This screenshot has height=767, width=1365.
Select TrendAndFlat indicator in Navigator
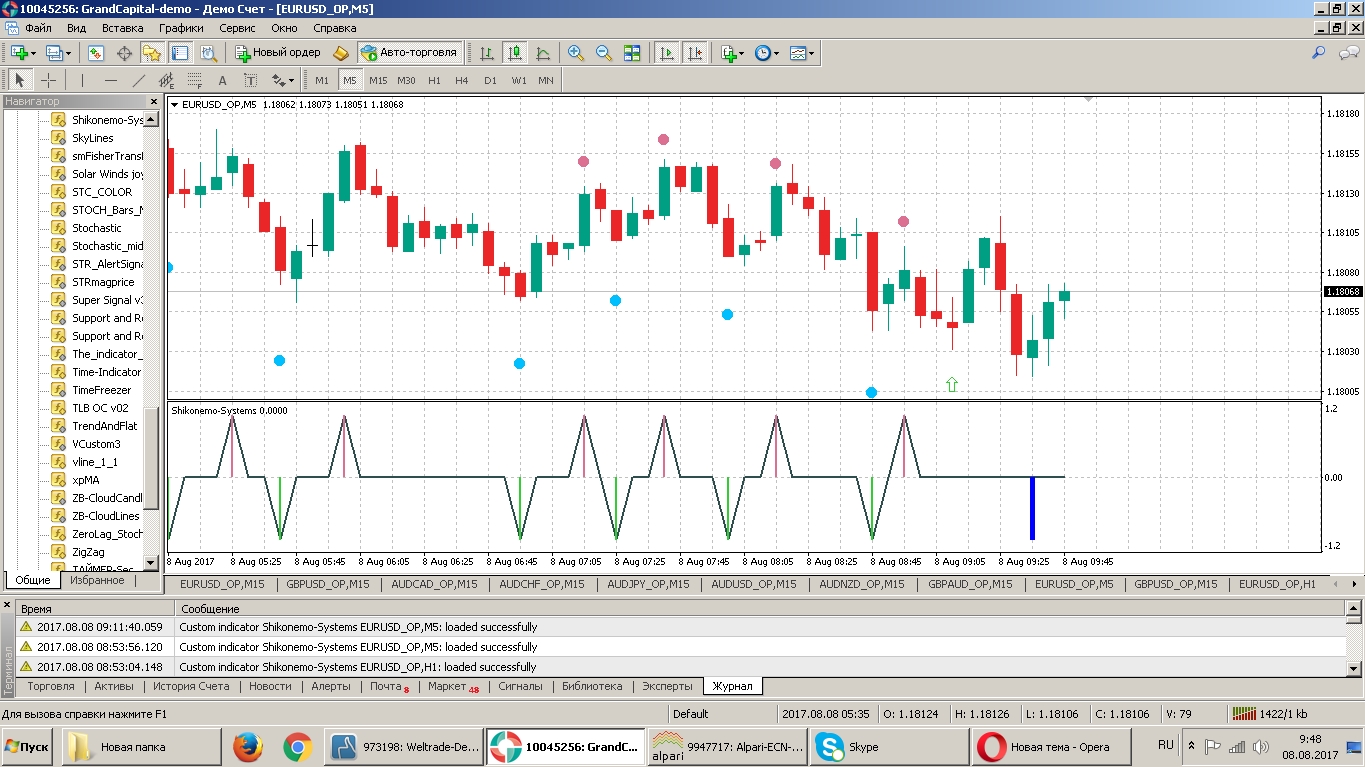coord(105,426)
